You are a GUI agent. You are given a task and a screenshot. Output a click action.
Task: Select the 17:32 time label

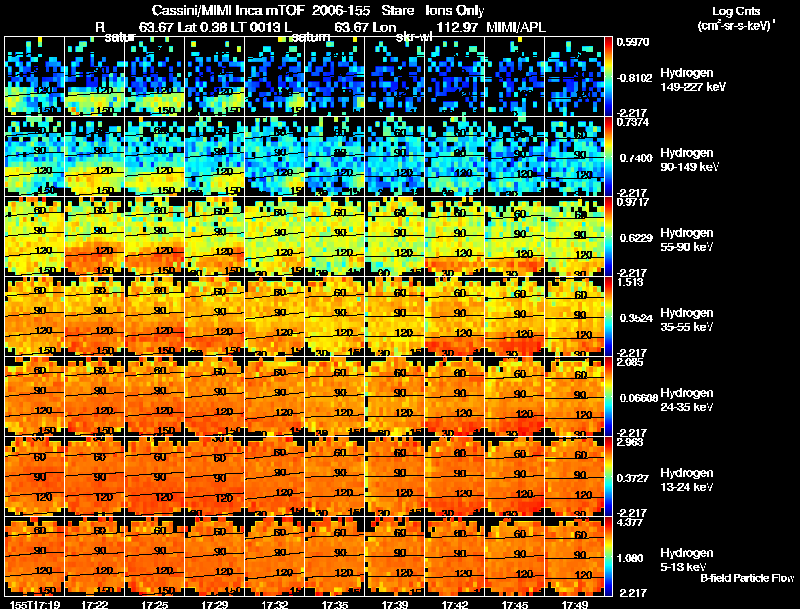(274, 604)
